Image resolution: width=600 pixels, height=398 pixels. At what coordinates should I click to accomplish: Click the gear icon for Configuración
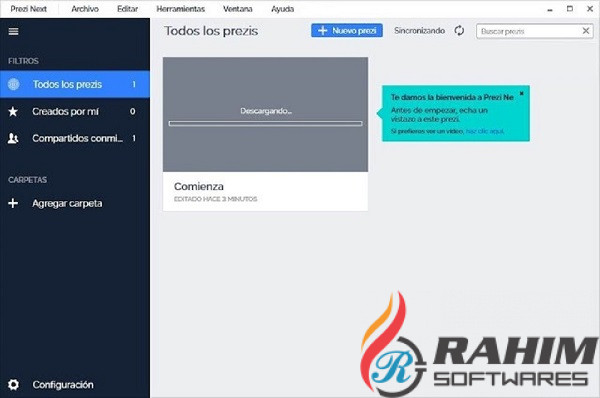pyautogui.click(x=13, y=385)
